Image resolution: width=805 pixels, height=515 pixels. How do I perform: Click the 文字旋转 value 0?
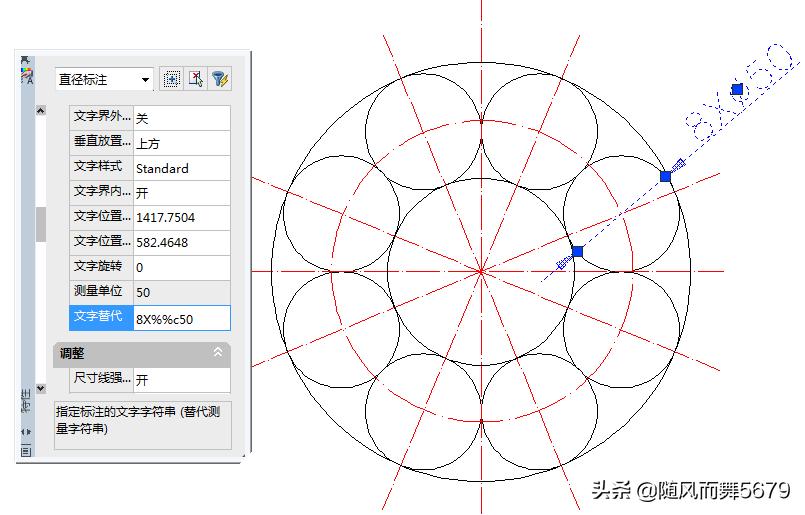[x=182, y=268]
